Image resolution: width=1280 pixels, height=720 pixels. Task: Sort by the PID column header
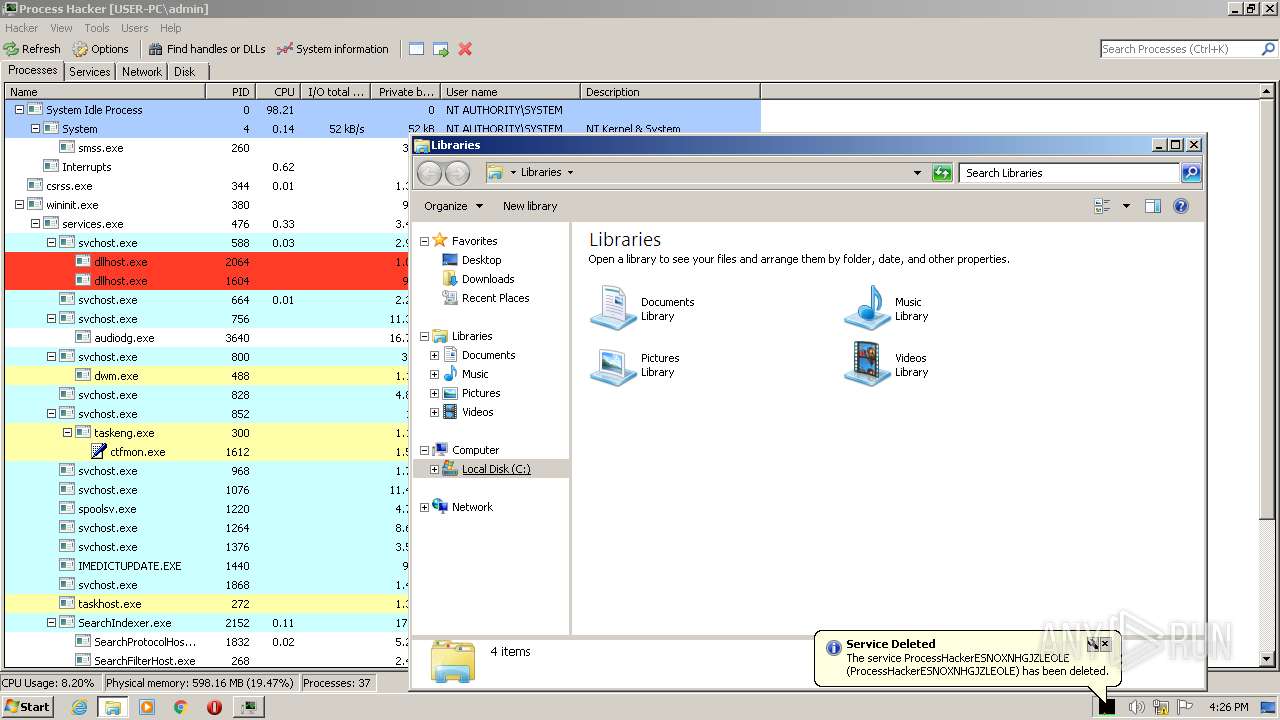[230, 92]
